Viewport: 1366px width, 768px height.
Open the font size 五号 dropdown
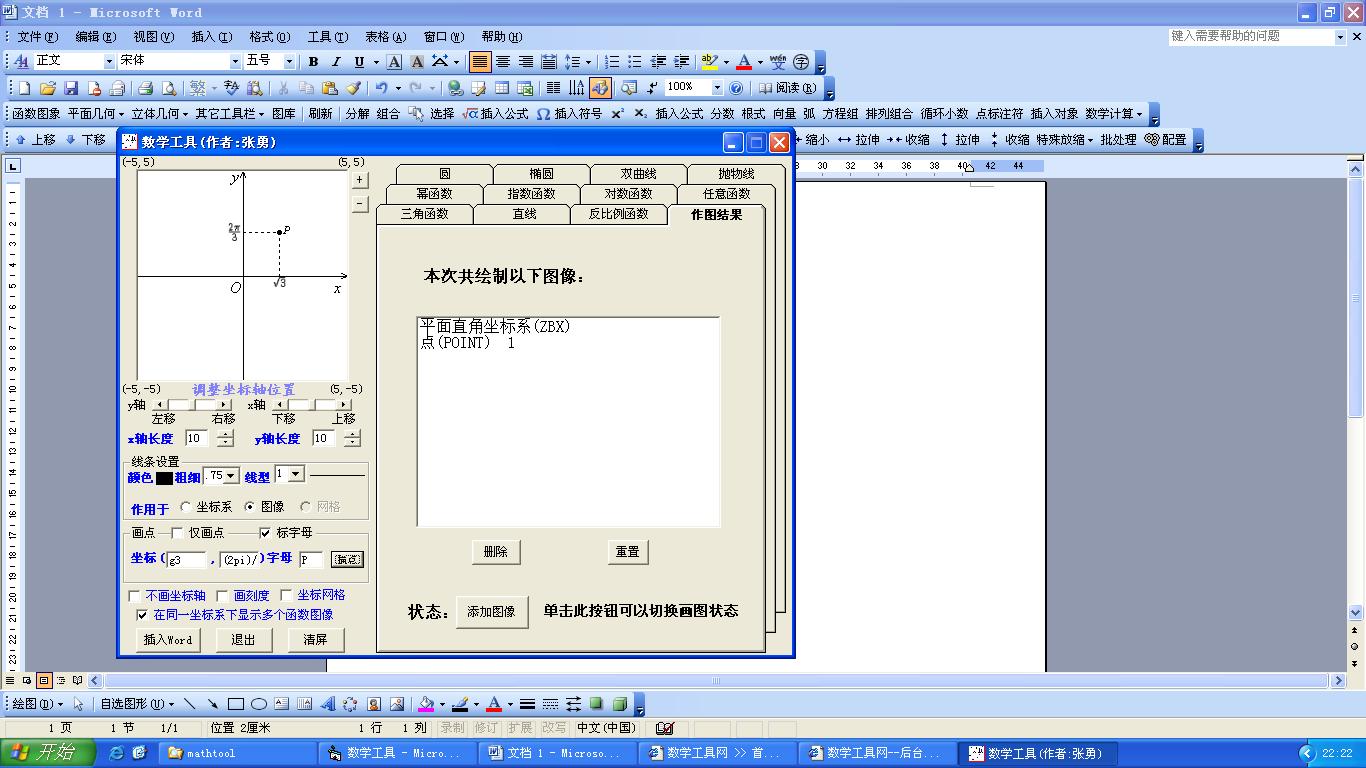pos(289,62)
